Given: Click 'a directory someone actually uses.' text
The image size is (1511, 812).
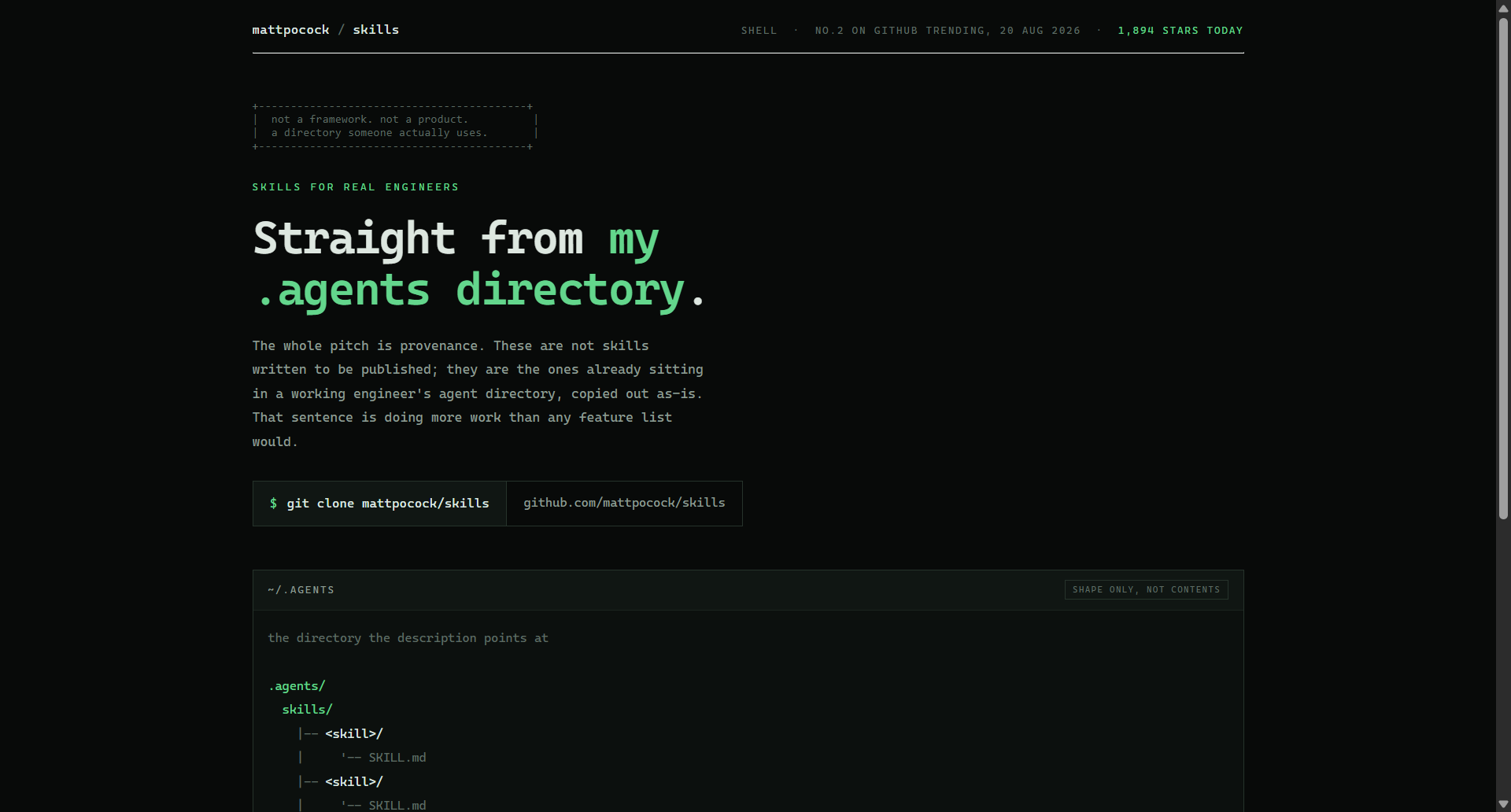Looking at the screenshot, I should [x=379, y=133].
